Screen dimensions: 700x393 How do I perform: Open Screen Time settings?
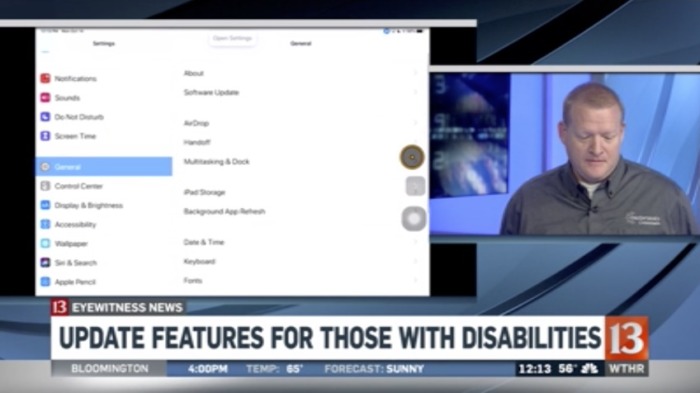(x=104, y=136)
